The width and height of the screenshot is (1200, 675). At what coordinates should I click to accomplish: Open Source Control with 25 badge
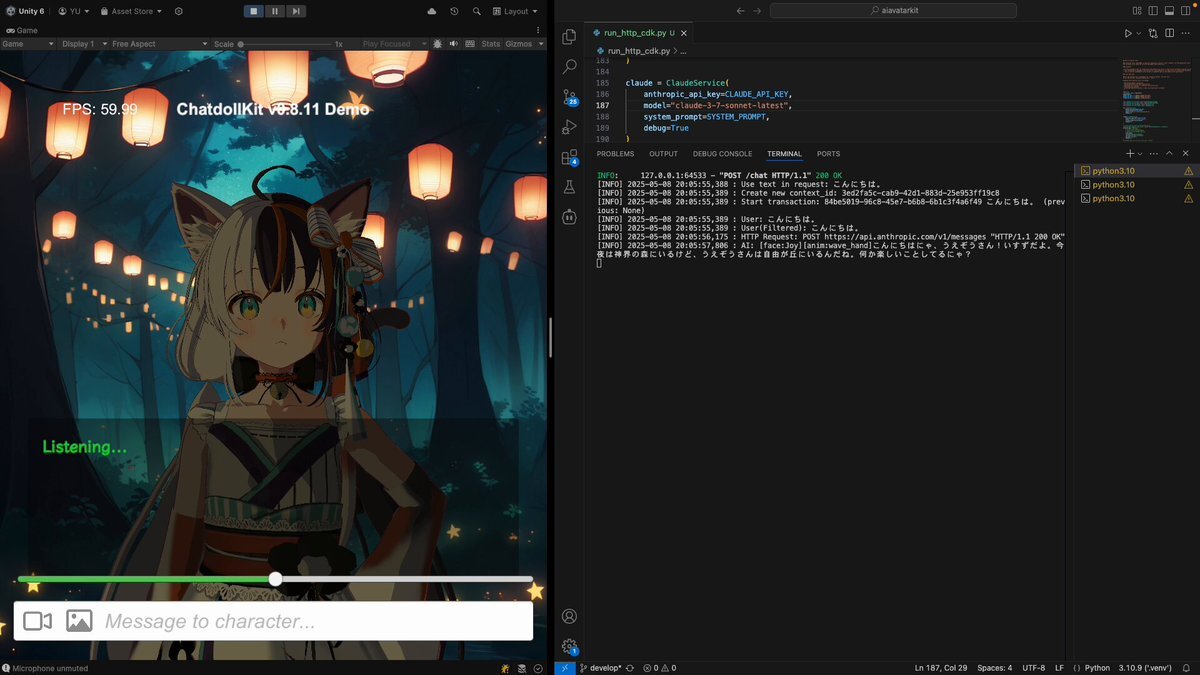pyautogui.click(x=569, y=97)
